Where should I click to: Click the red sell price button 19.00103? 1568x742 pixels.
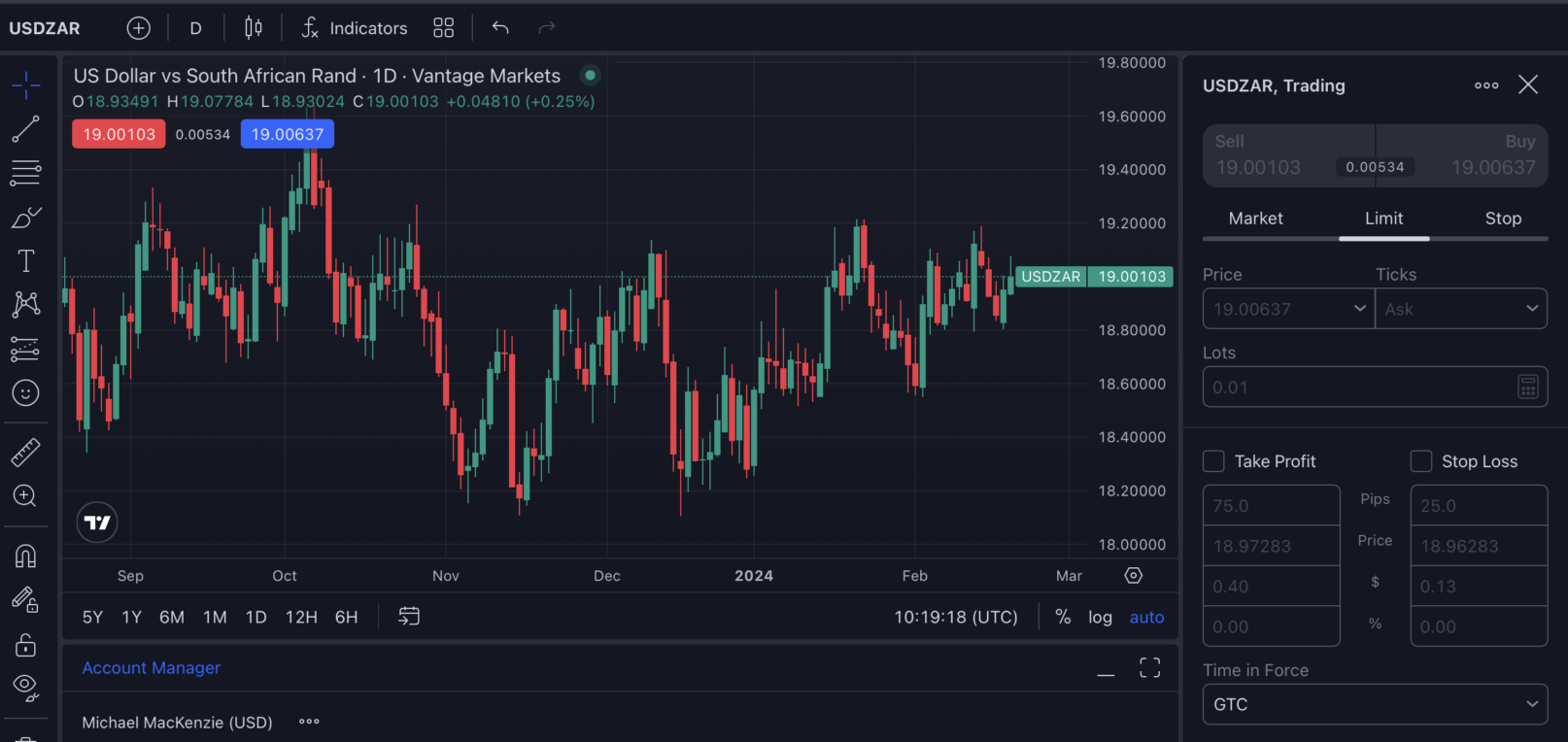point(119,134)
